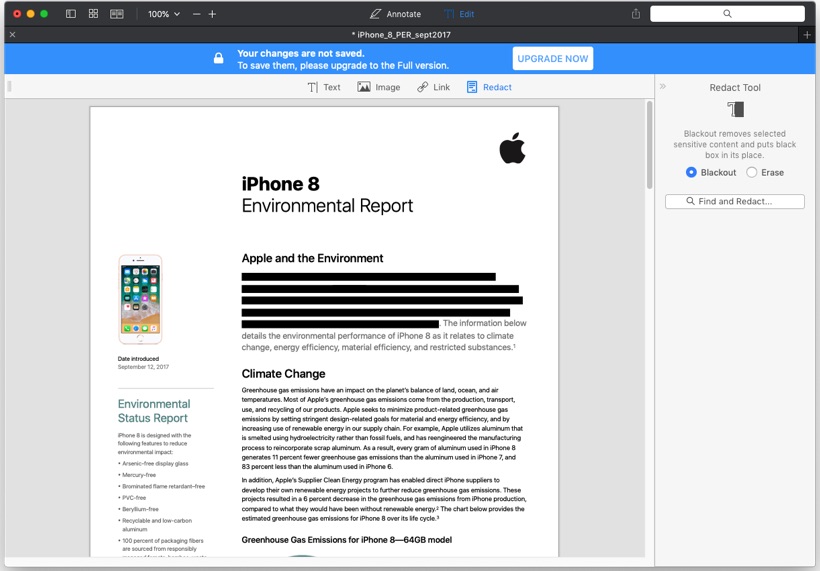Viewport: 820px width, 571px height.
Task: Zoom out with the minus button
Action: tap(197, 14)
